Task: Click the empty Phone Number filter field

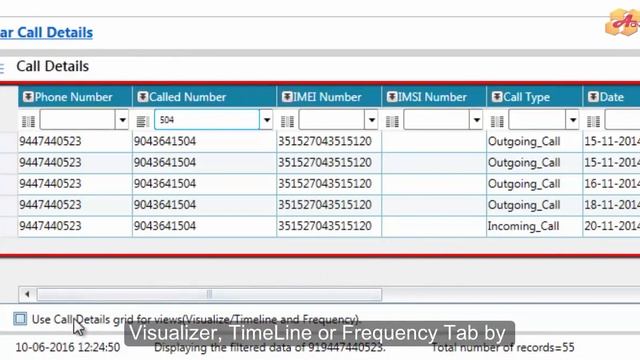Action: [x=78, y=120]
